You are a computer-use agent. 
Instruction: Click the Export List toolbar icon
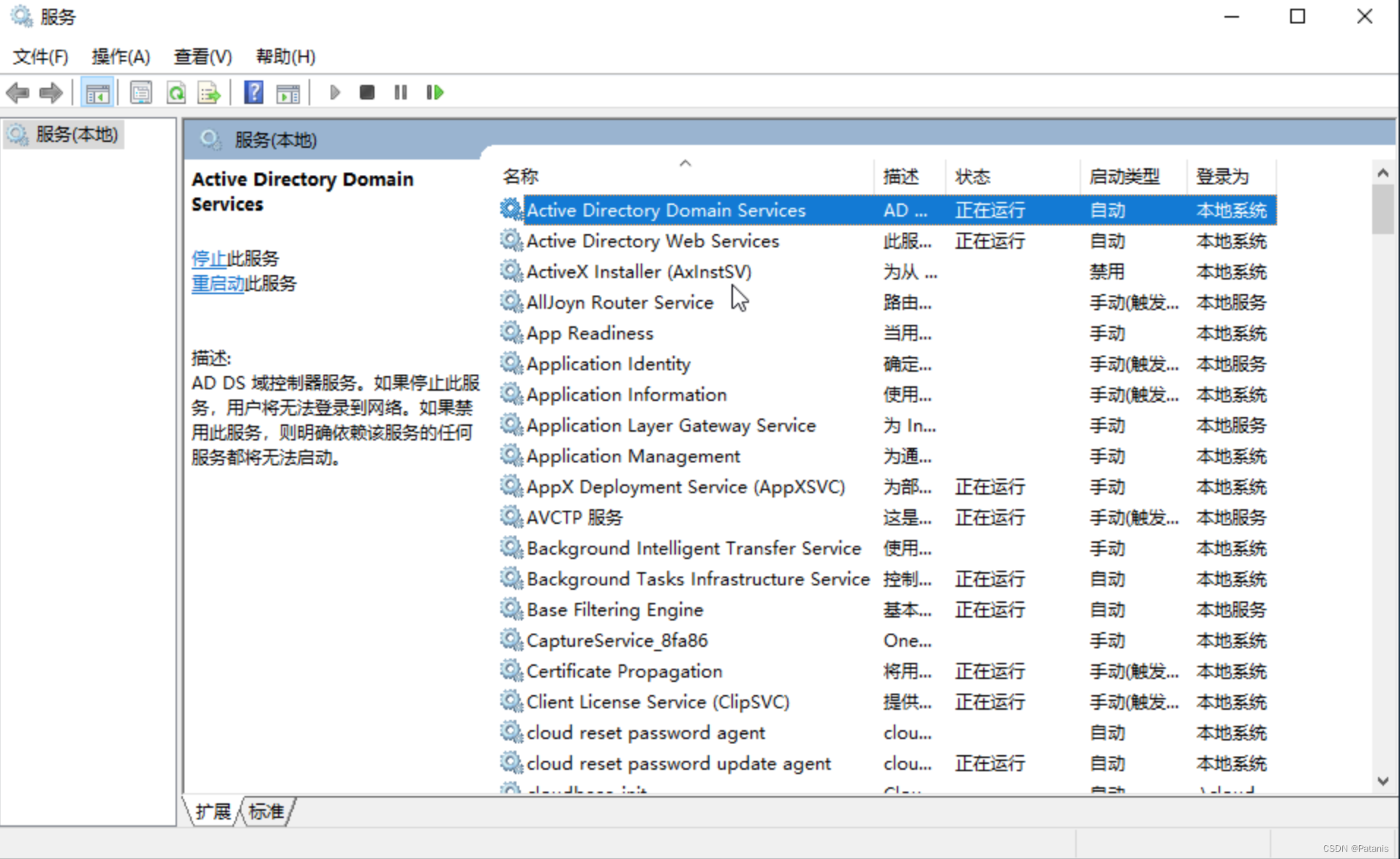point(209,93)
